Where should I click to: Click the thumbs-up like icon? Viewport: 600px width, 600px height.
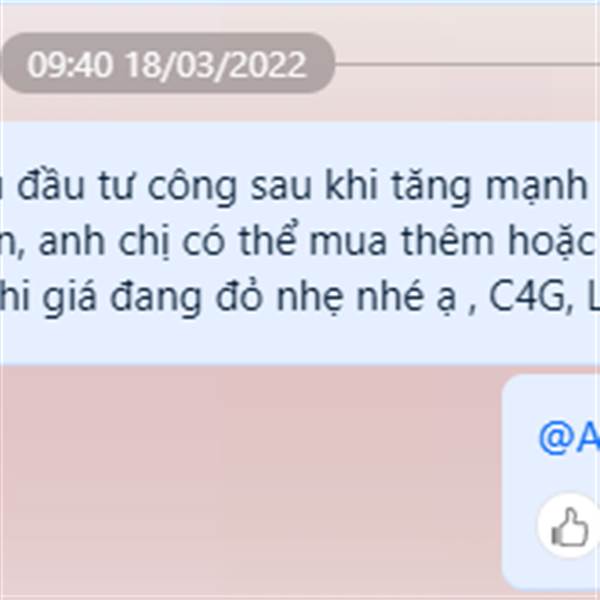[x=569, y=527]
